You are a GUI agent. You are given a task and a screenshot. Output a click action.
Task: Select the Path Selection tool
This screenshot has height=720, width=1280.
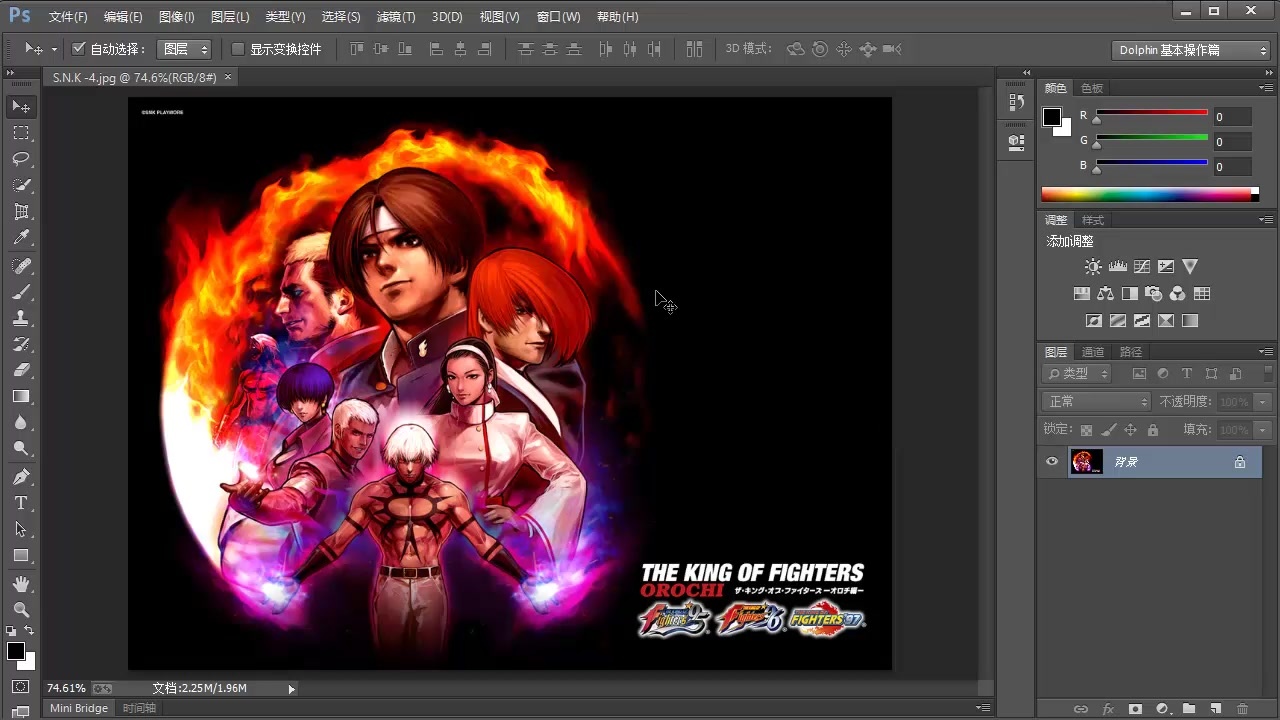point(21,529)
